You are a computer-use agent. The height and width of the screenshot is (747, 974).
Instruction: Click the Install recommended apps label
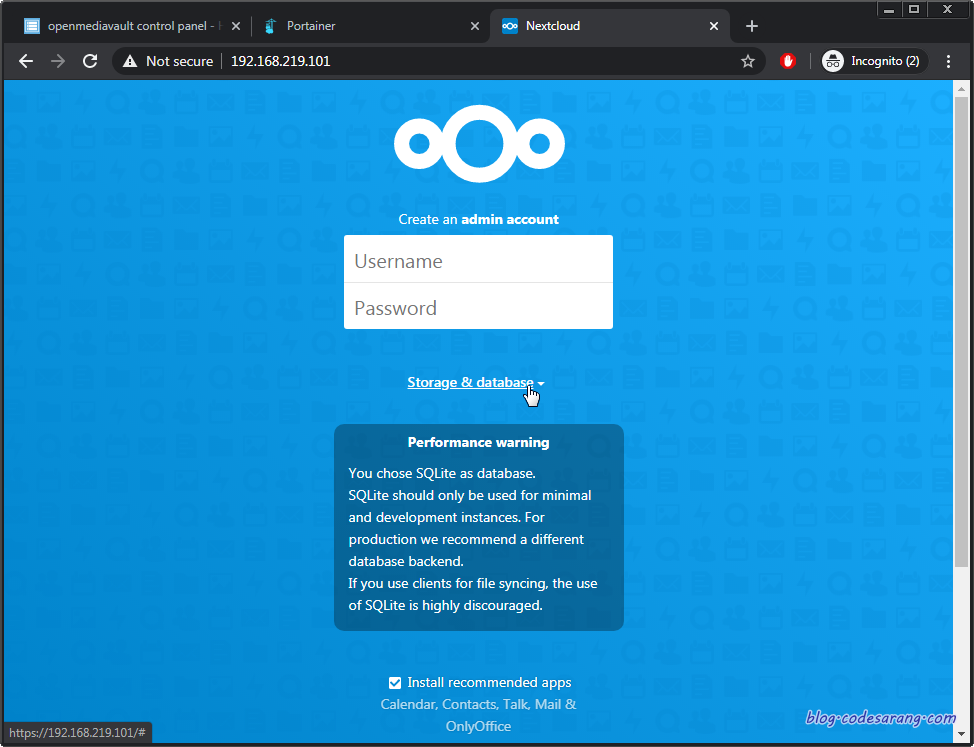[489, 682]
